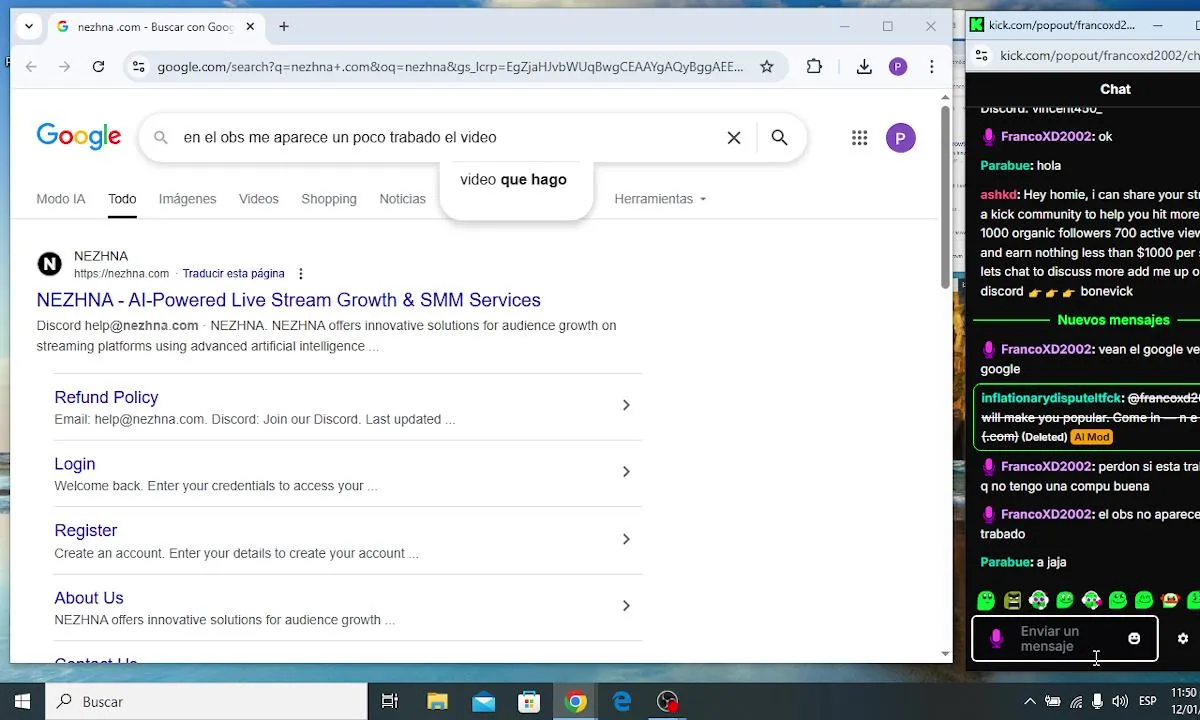Open the Google apps grid
Image resolution: width=1200 pixels, height=720 pixels.
(x=860, y=138)
